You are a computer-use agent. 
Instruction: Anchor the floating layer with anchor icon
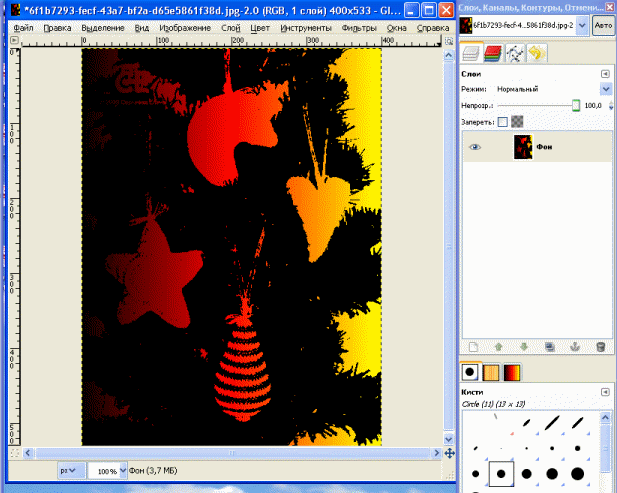[x=575, y=347]
